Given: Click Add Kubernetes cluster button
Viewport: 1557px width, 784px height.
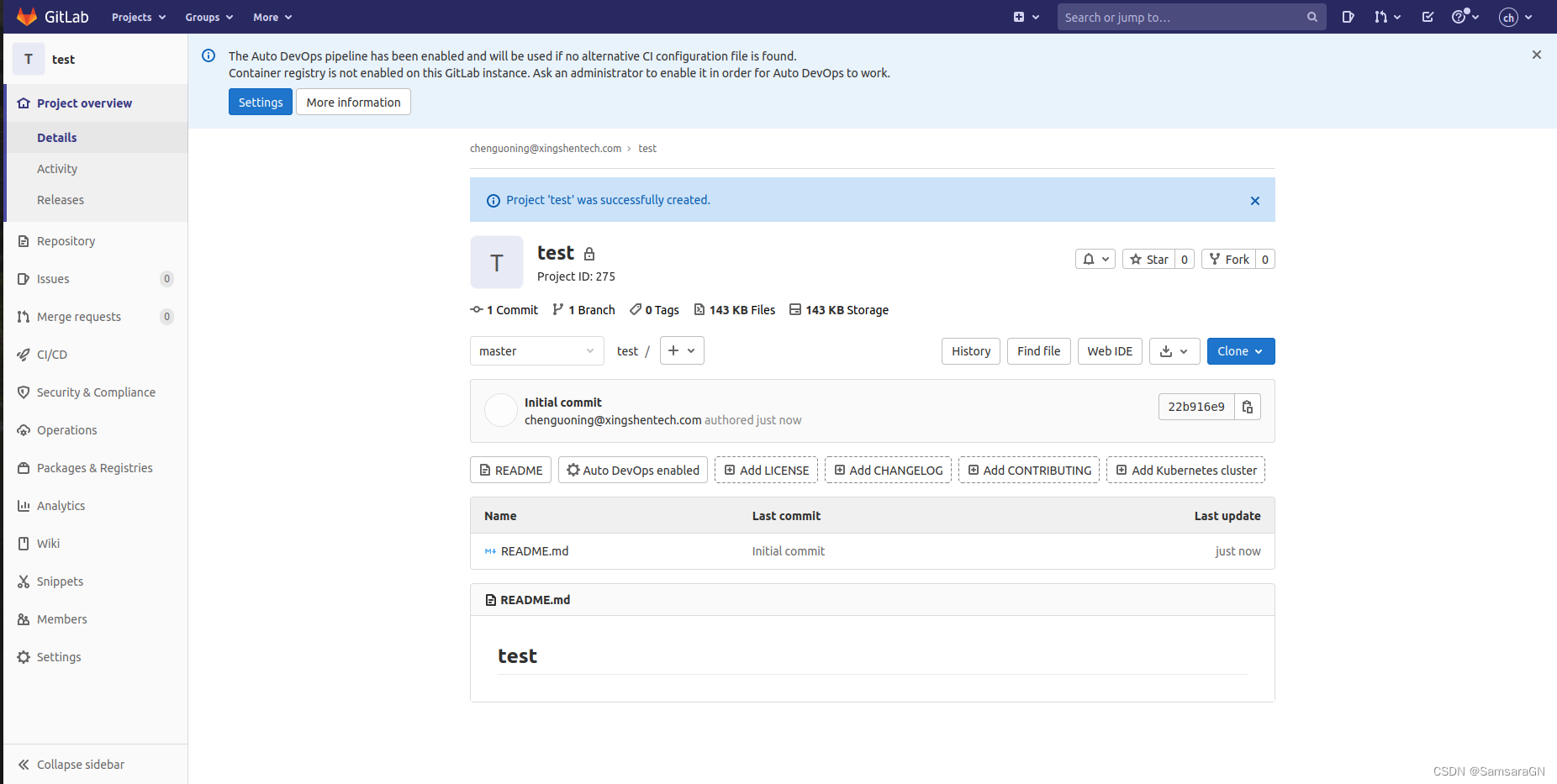Looking at the screenshot, I should [x=1185, y=470].
